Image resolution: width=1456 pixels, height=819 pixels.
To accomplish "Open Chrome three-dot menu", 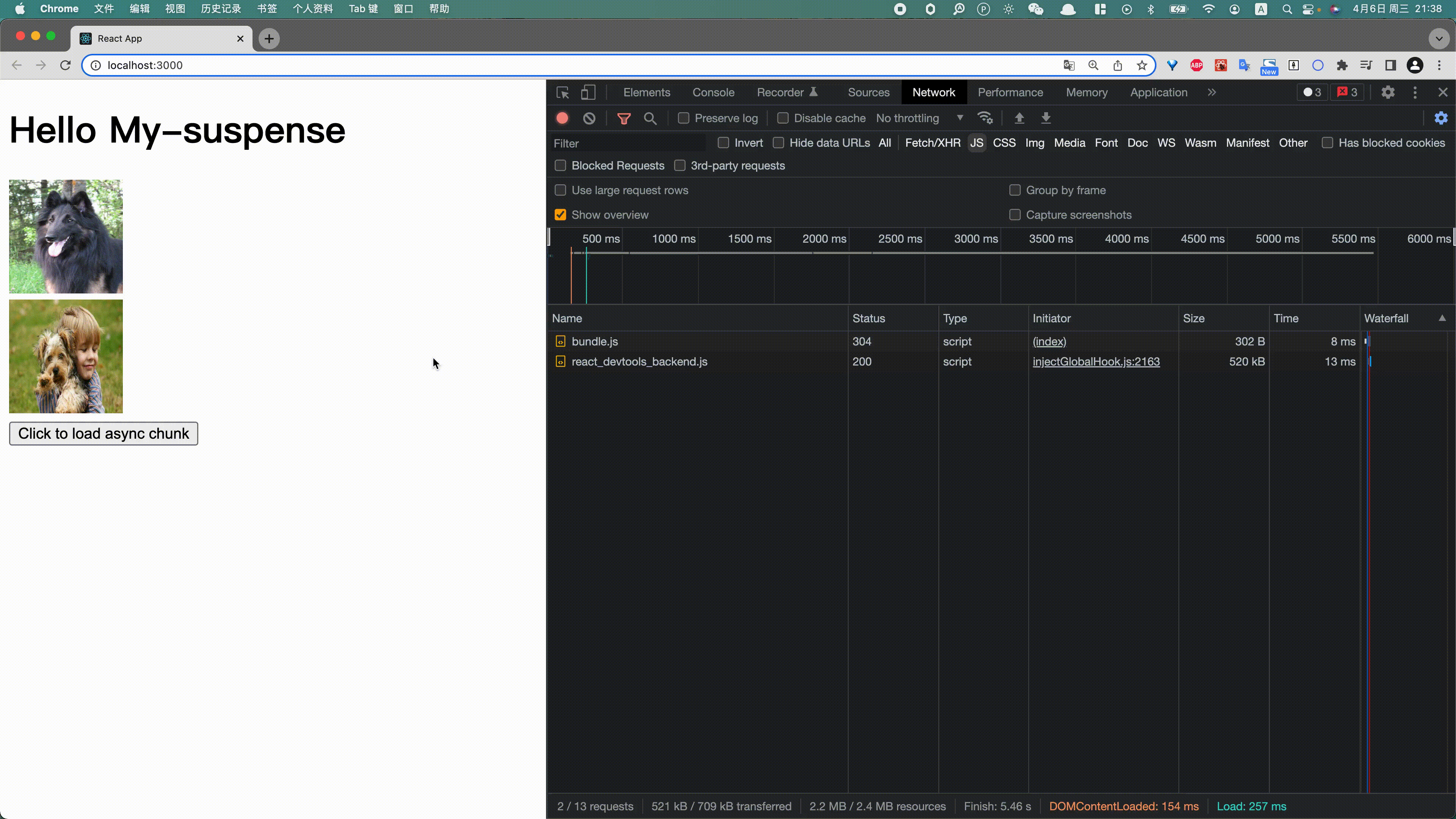I will pos(1440,65).
